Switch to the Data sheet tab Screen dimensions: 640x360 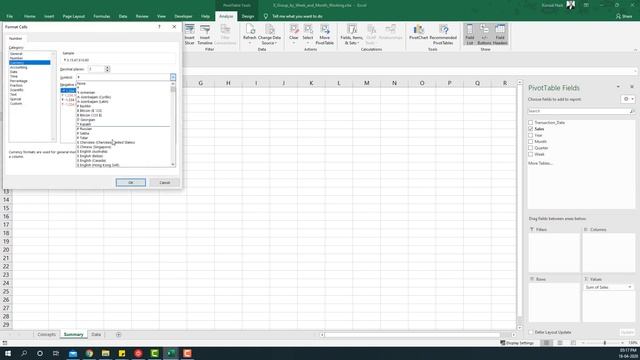(96, 335)
